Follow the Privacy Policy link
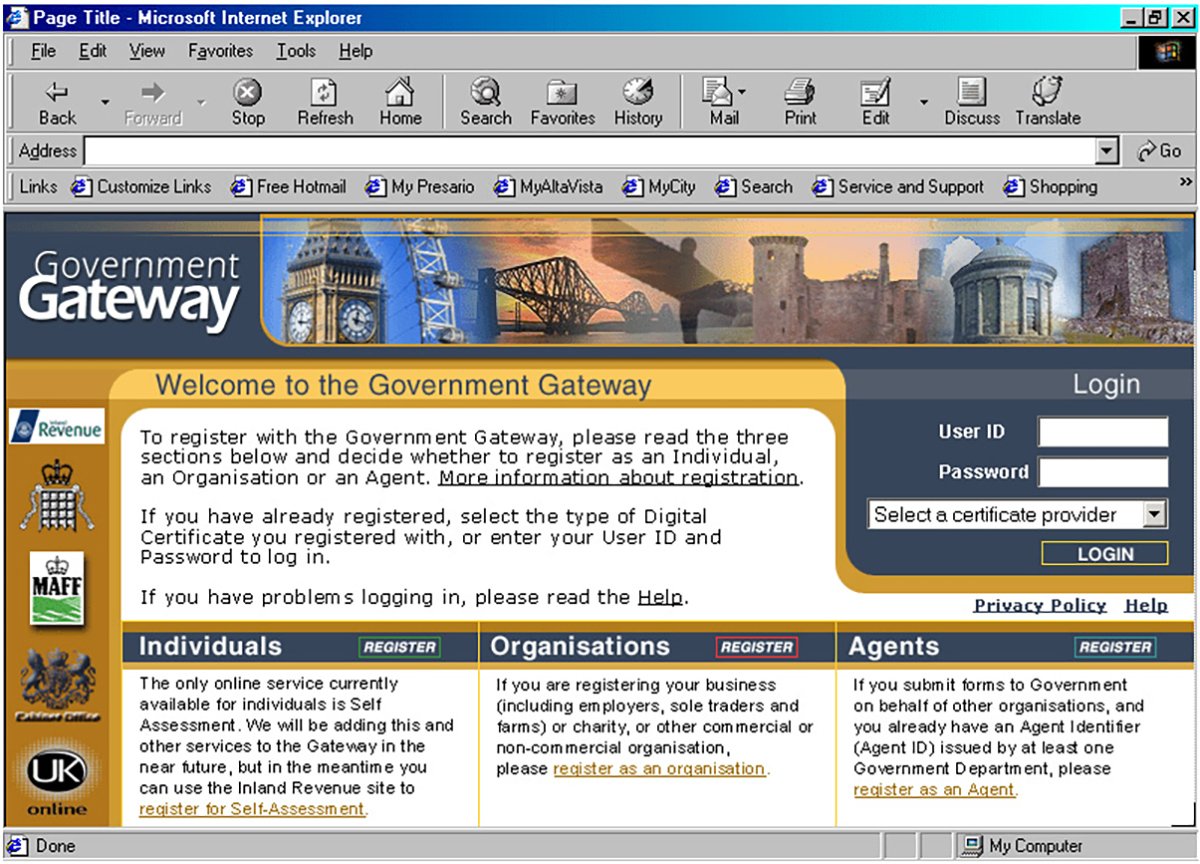The height and width of the screenshot is (864, 1200). click(x=1038, y=605)
